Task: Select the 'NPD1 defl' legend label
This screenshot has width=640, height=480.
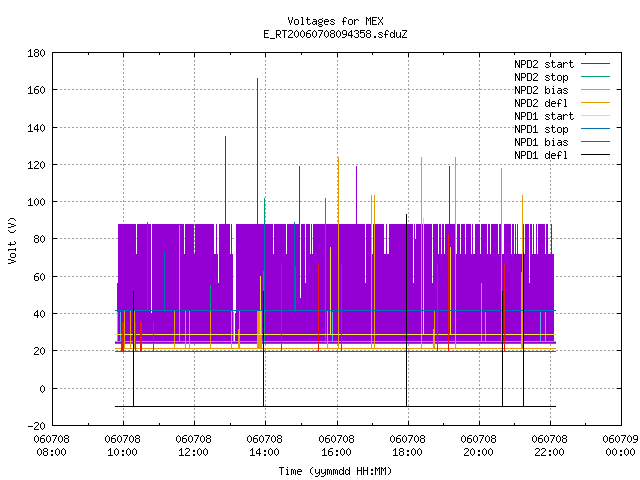Action: tap(541, 155)
